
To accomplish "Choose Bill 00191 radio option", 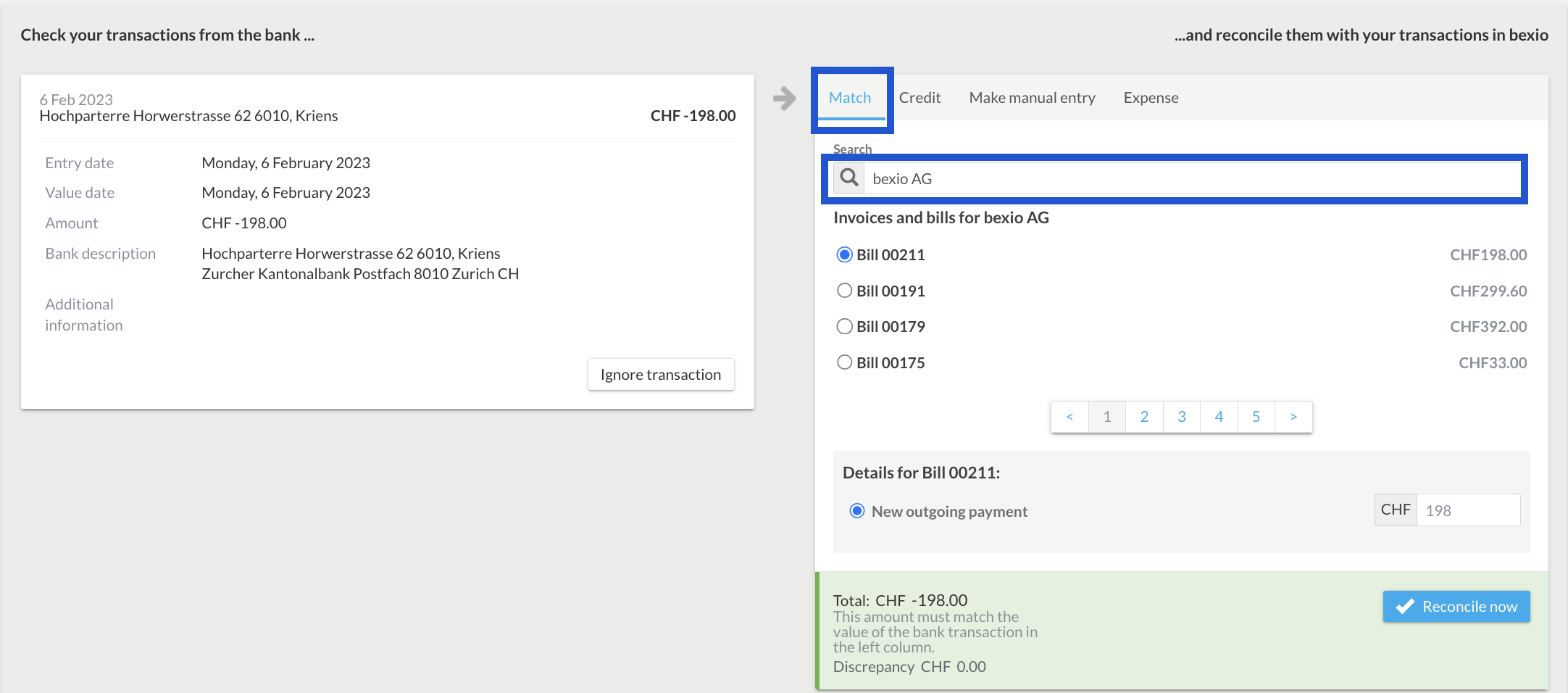I will click(x=844, y=291).
